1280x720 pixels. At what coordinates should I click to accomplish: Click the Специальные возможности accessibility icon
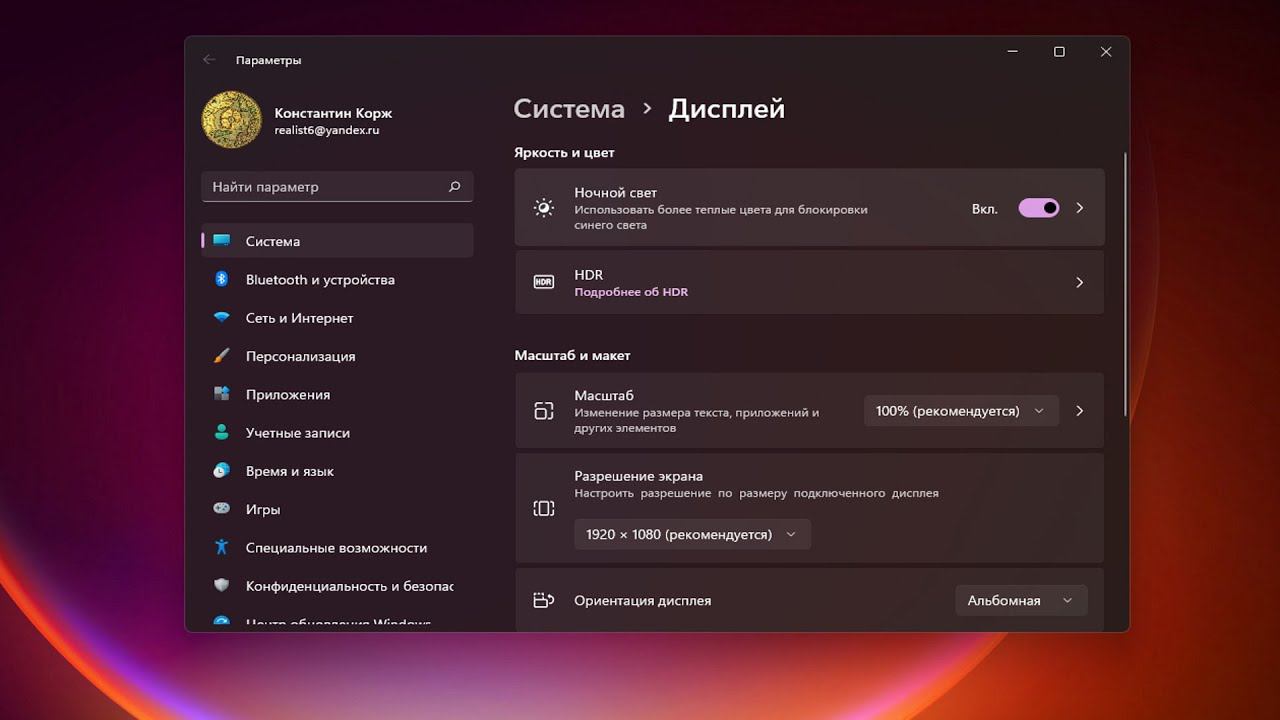coord(222,547)
